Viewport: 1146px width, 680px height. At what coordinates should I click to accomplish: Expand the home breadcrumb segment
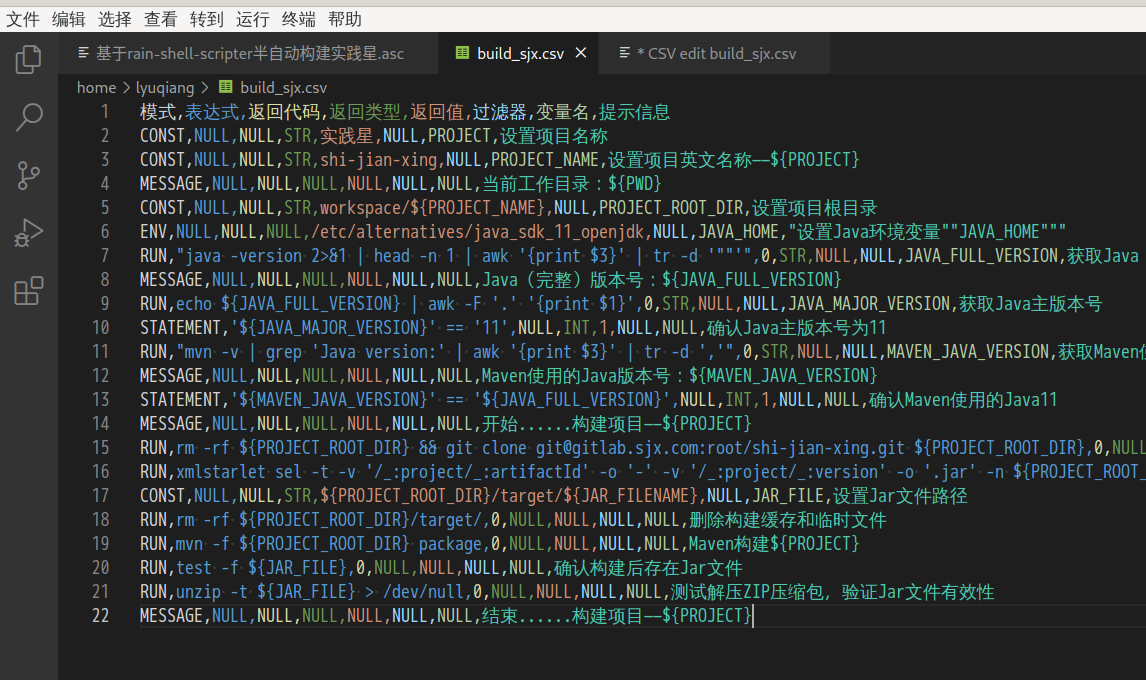[x=96, y=88]
